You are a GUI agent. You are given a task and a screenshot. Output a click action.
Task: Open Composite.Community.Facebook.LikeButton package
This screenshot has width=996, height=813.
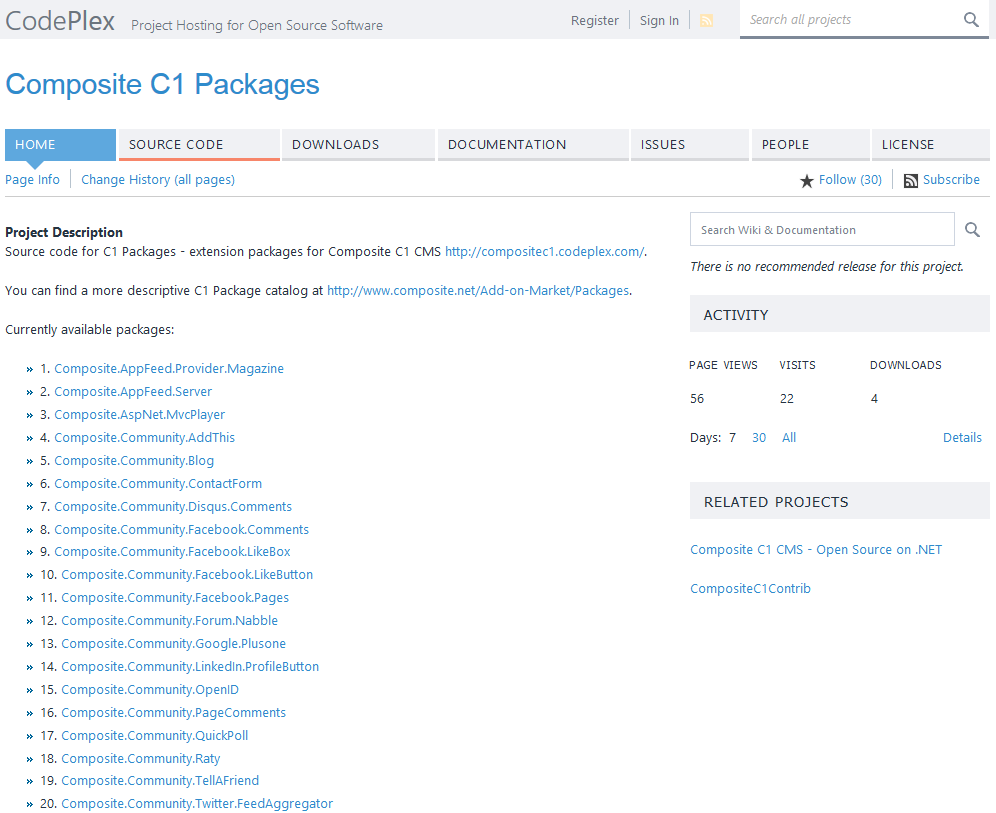tap(187, 575)
